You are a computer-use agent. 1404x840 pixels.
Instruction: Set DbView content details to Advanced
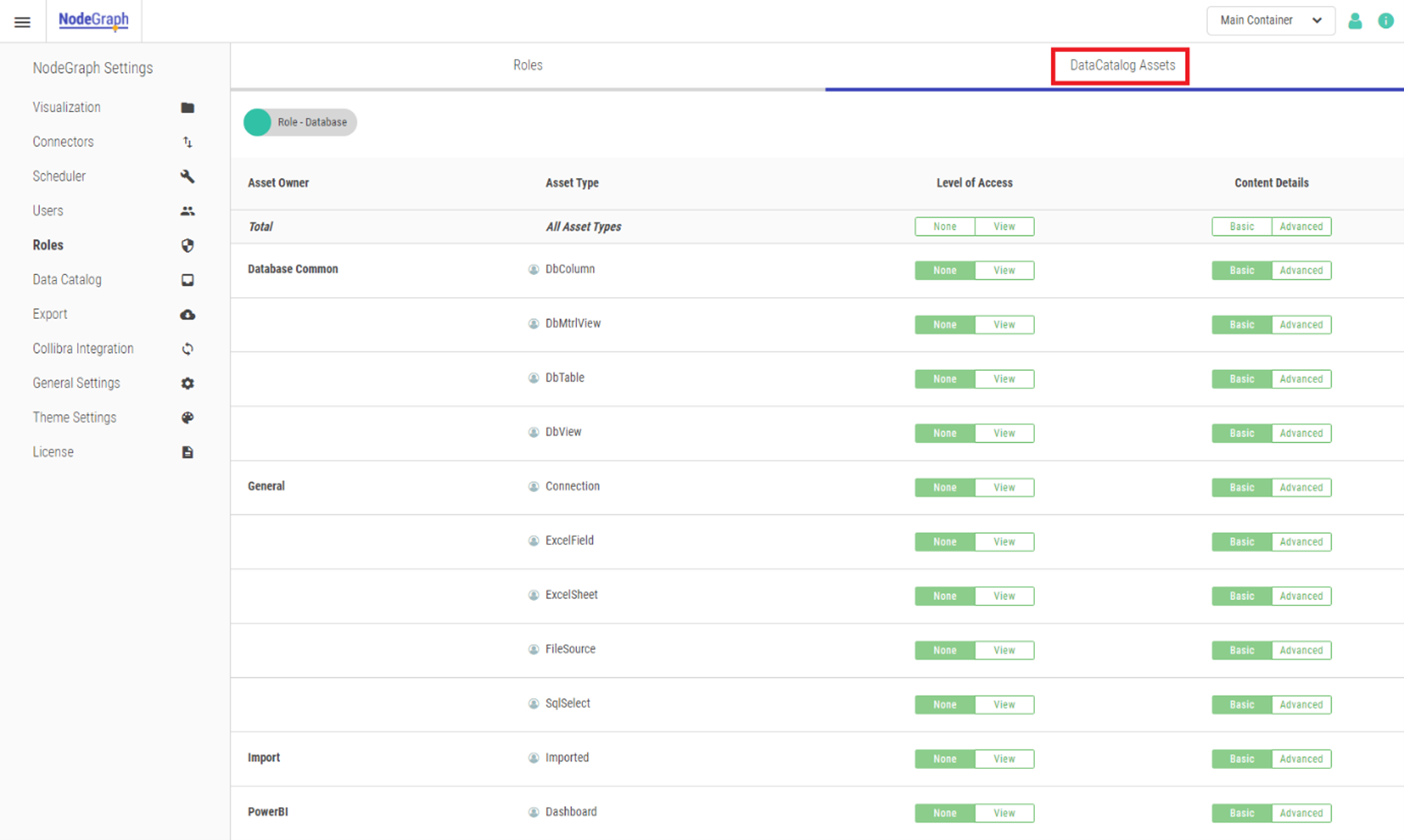tap(1301, 433)
